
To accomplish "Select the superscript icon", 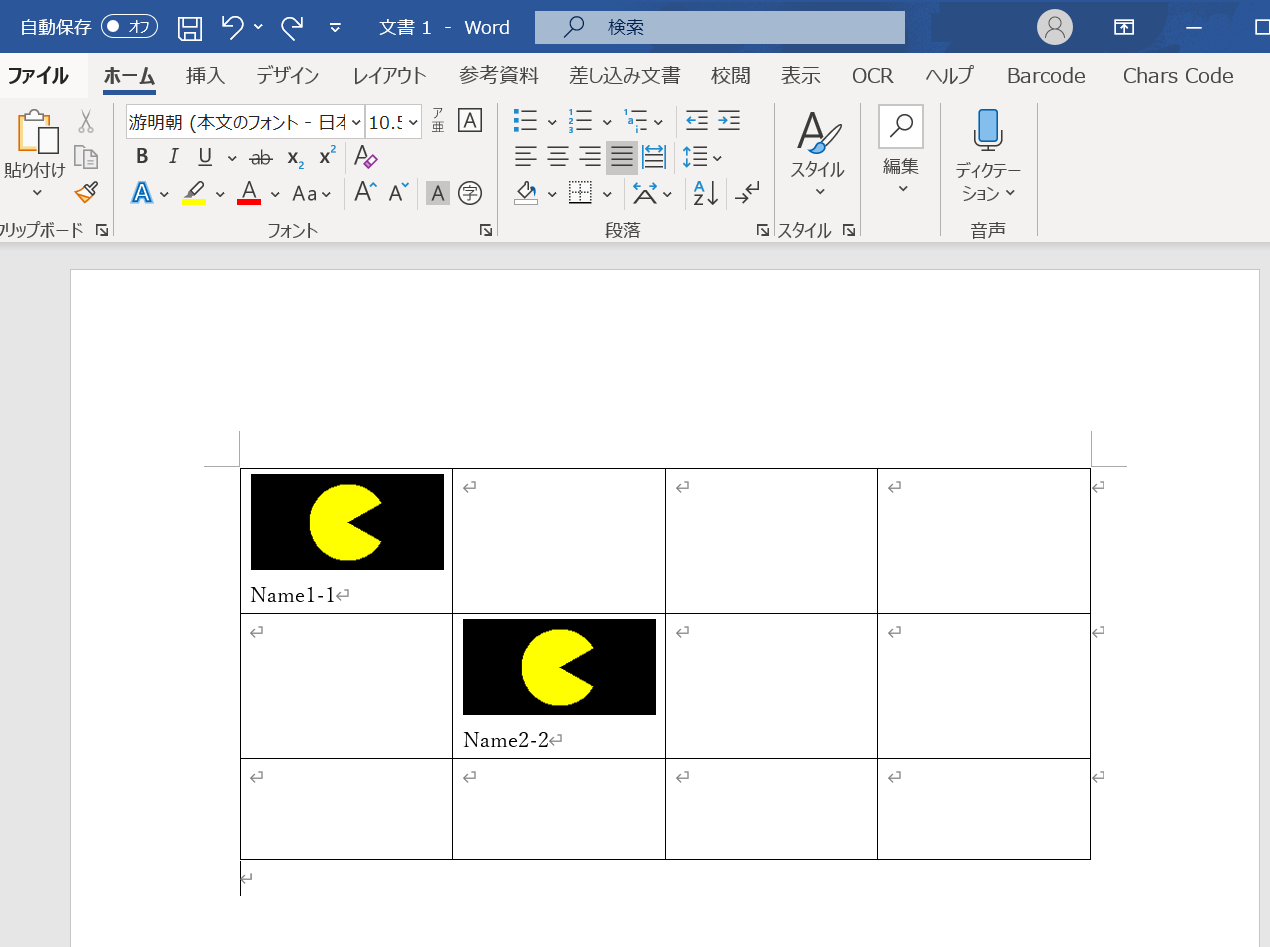I will 325,156.
